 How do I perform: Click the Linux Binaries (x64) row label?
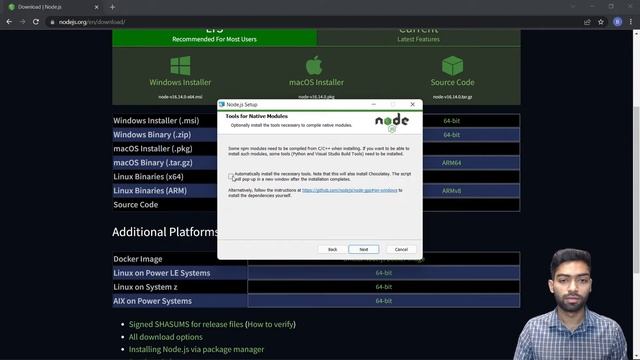[x=148, y=176]
